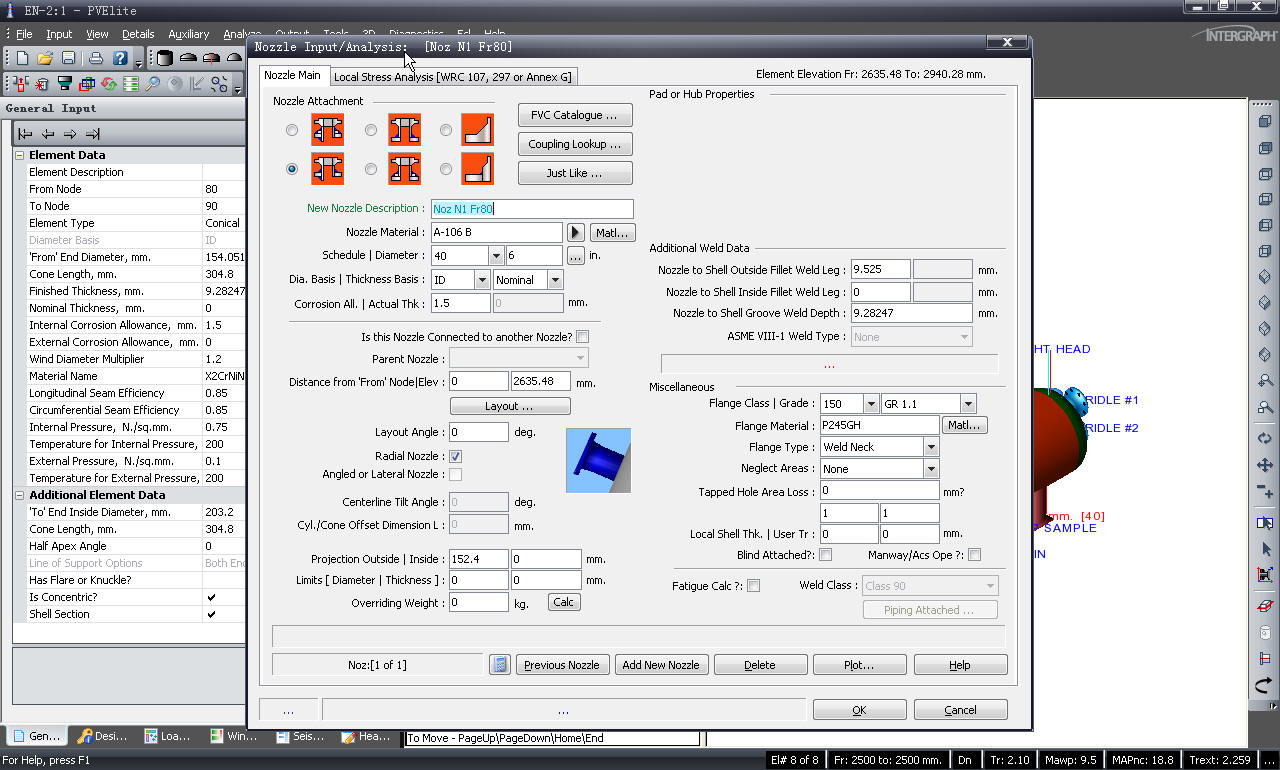Open a file with the folder icon

(x=45, y=59)
